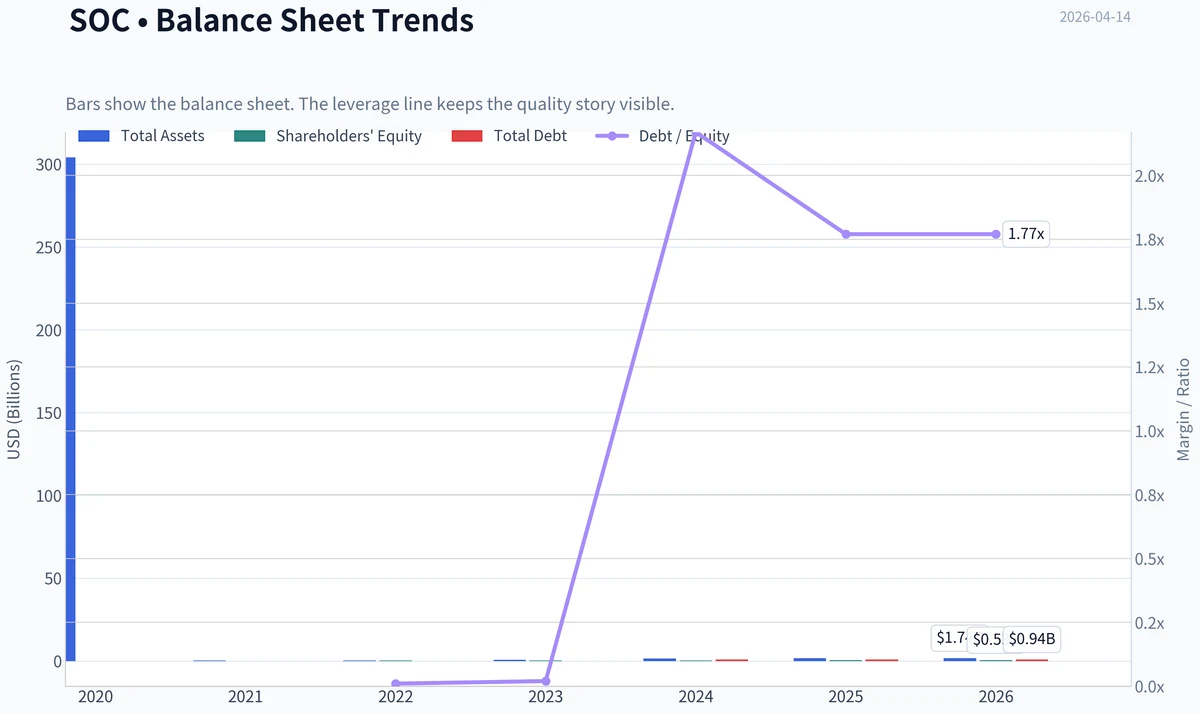Click the tall 2020 Total Assets bar
The image size is (1200, 713).
pyautogui.click(x=70, y=409)
